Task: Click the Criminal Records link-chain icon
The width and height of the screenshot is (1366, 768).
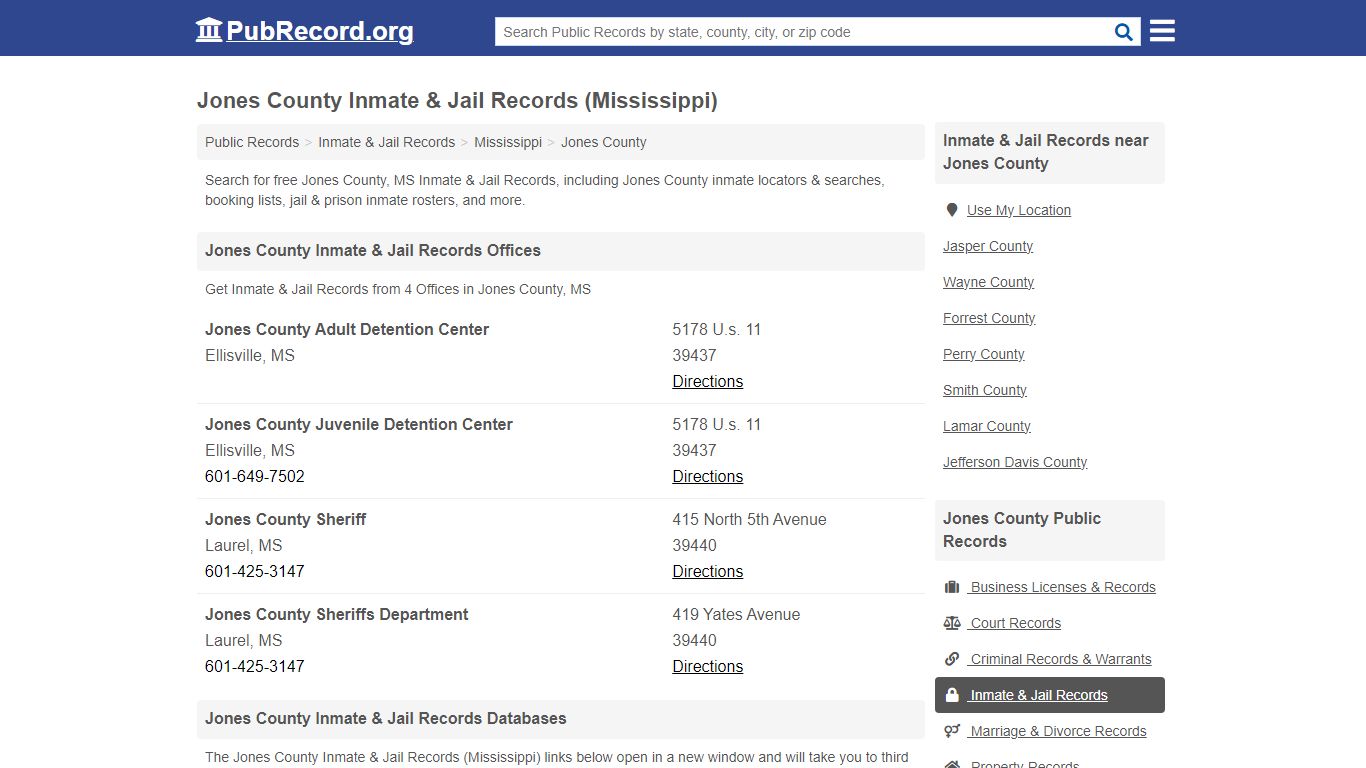Action: (952, 659)
